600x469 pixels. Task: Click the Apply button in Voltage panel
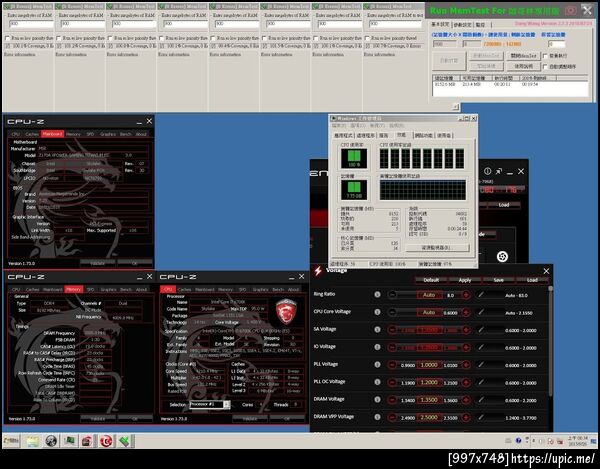[464, 280]
